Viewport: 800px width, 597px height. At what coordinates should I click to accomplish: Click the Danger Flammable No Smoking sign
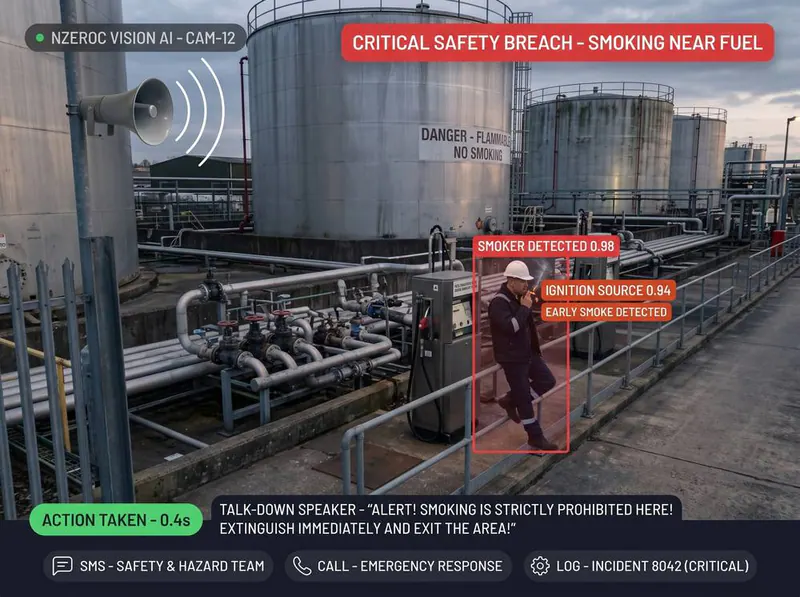[465, 144]
